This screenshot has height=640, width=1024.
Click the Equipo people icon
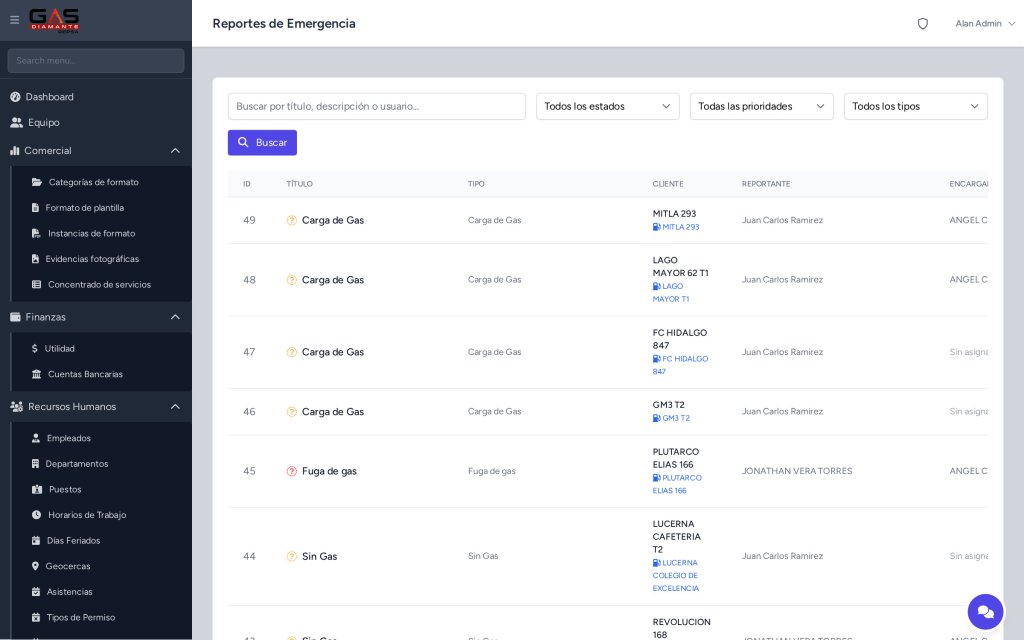point(16,122)
